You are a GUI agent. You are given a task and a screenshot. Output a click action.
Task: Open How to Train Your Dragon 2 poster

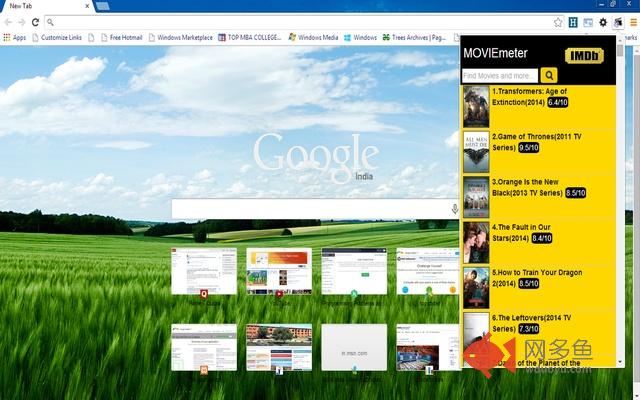(x=476, y=288)
